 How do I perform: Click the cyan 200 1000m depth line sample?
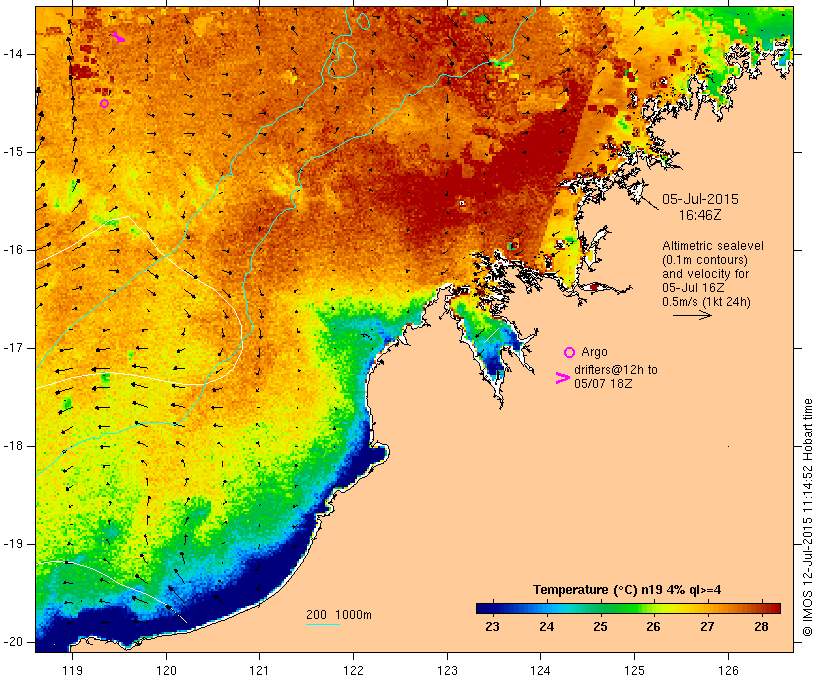coord(323,624)
